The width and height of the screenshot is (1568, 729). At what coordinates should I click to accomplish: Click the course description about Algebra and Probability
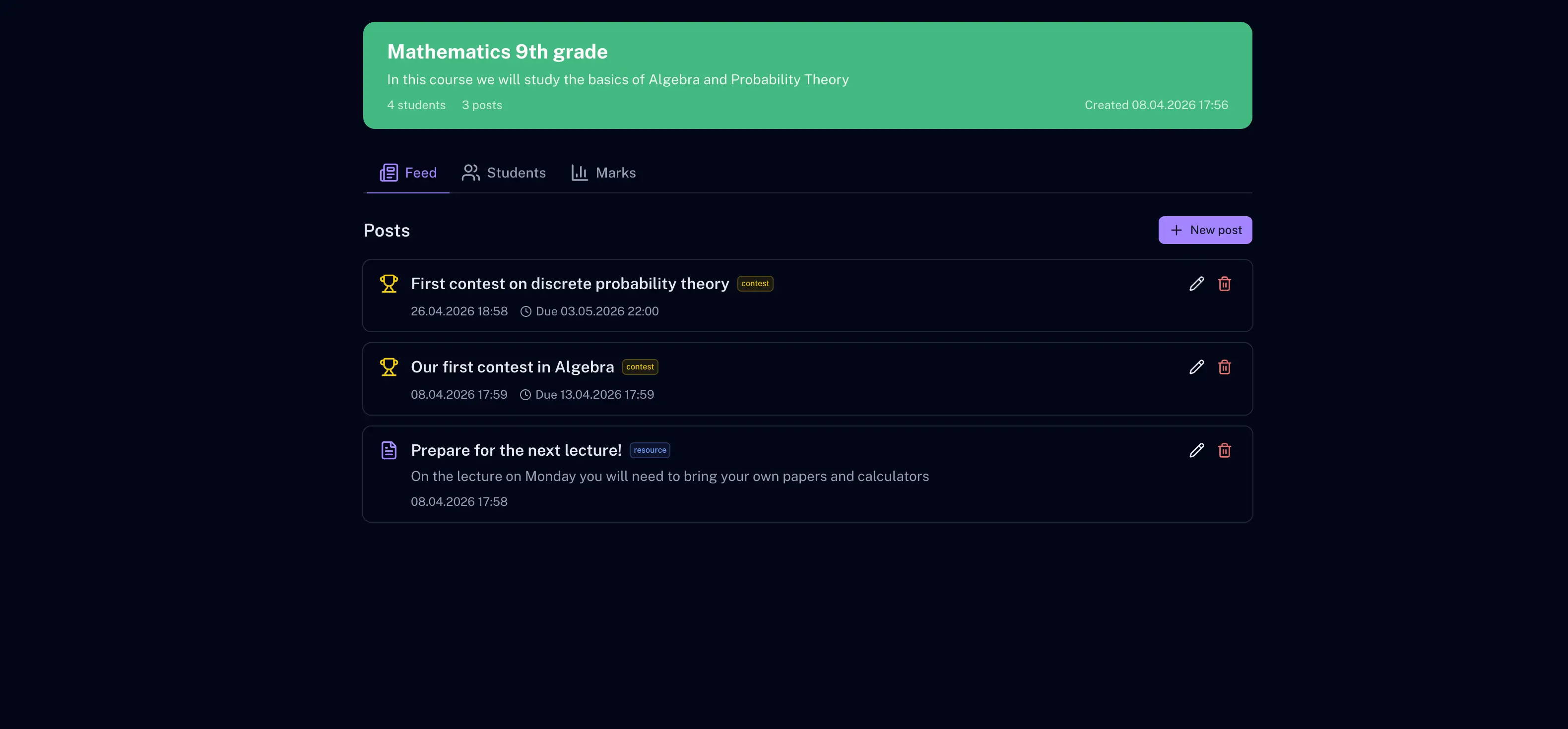coord(618,80)
